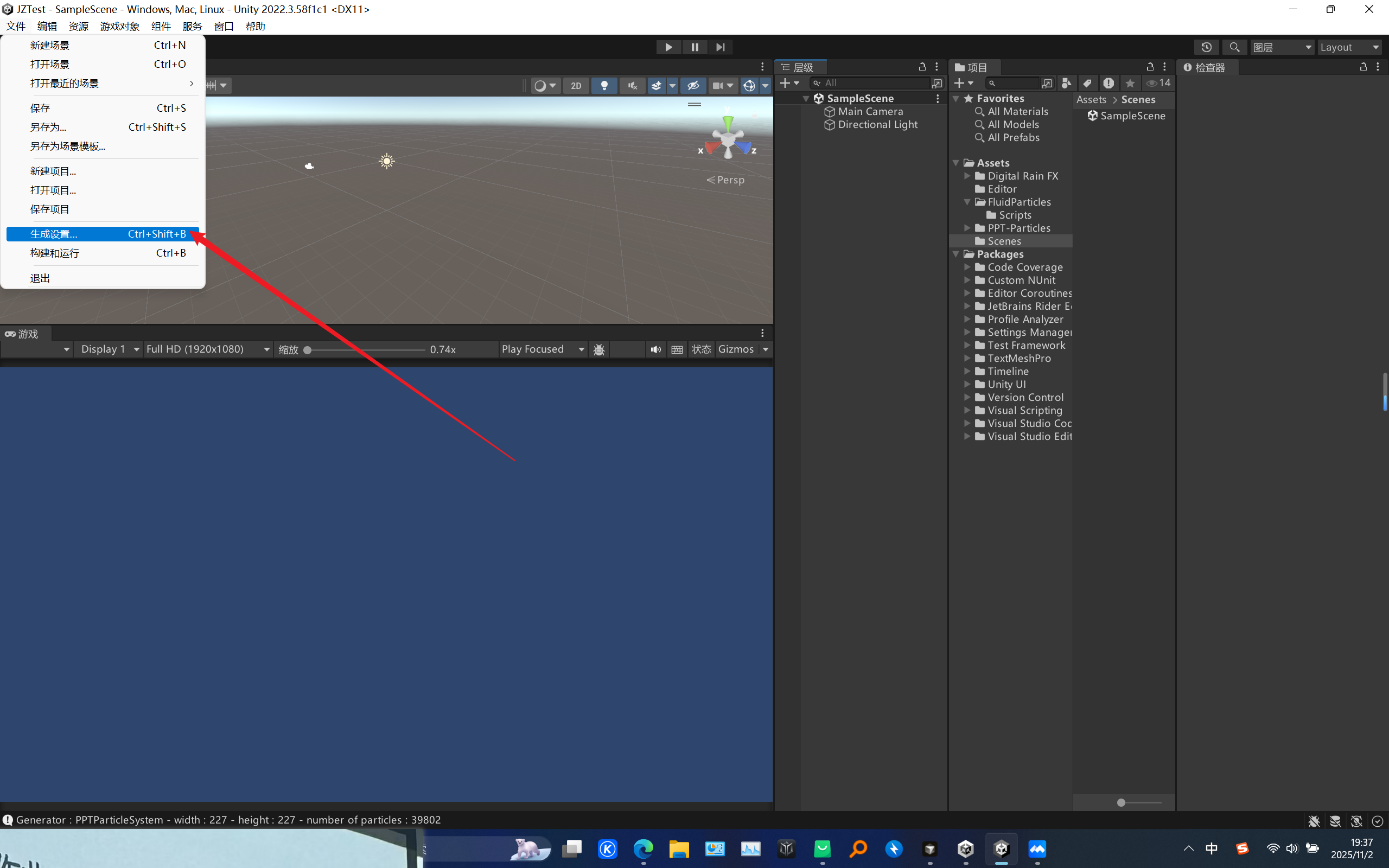Click the global search magnifier icon
The height and width of the screenshot is (868, 1389).
coord(1234,47)
